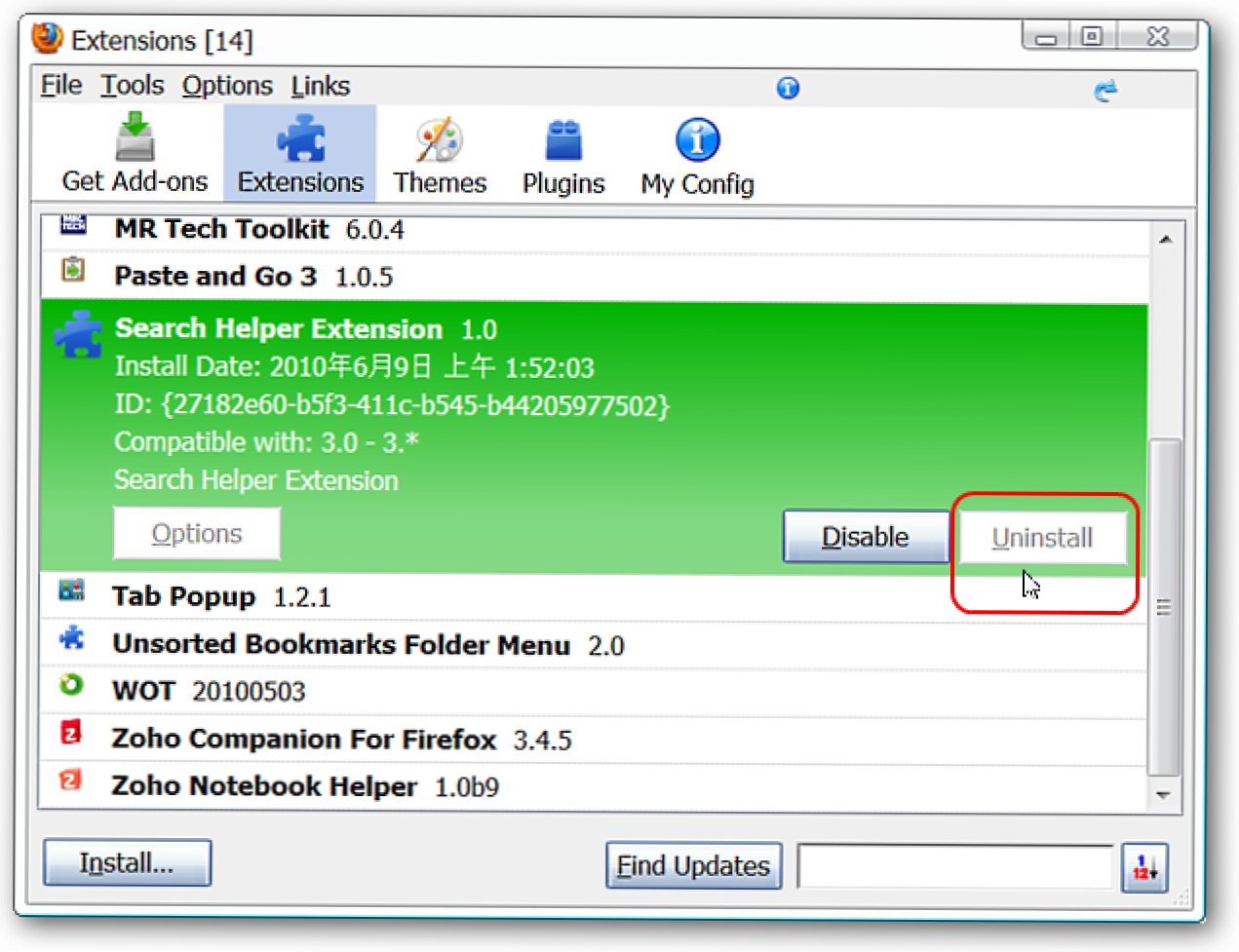Select Unsorted Bookmarks Folder Menu row
The height and width of the screenshot is (952, 1239).
[x=594, y=644]
